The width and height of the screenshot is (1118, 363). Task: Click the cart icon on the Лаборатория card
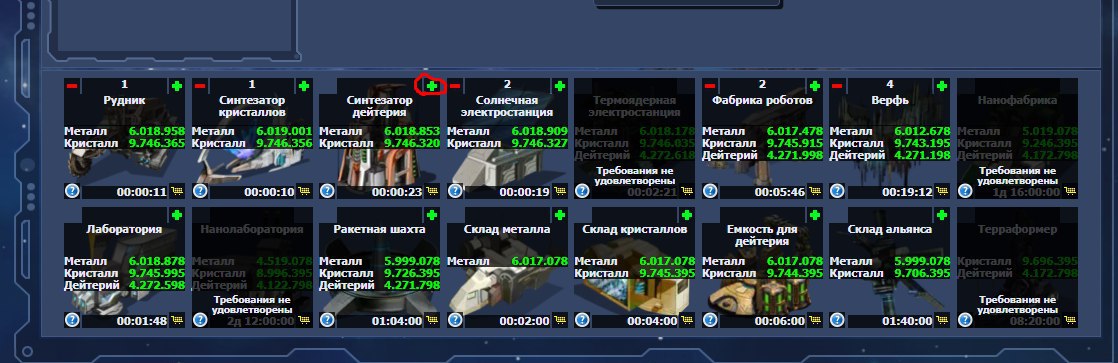click(x=177, y=321)
